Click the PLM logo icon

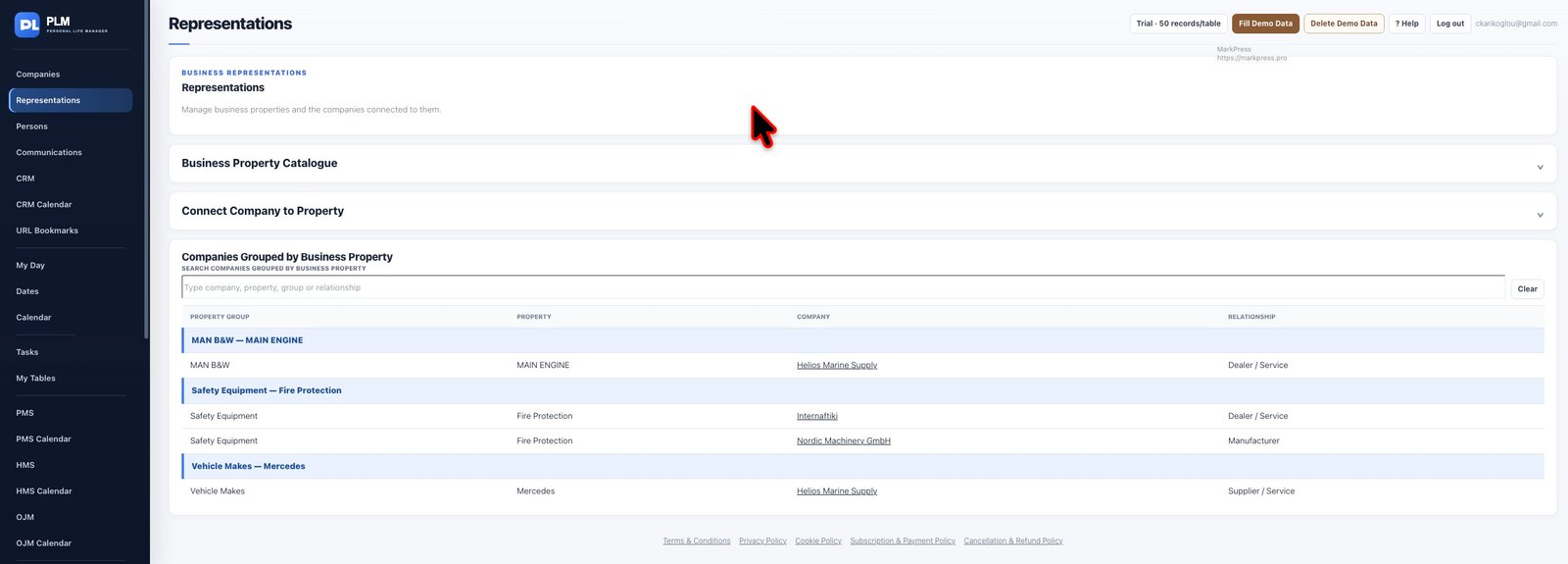pos(27,25)
